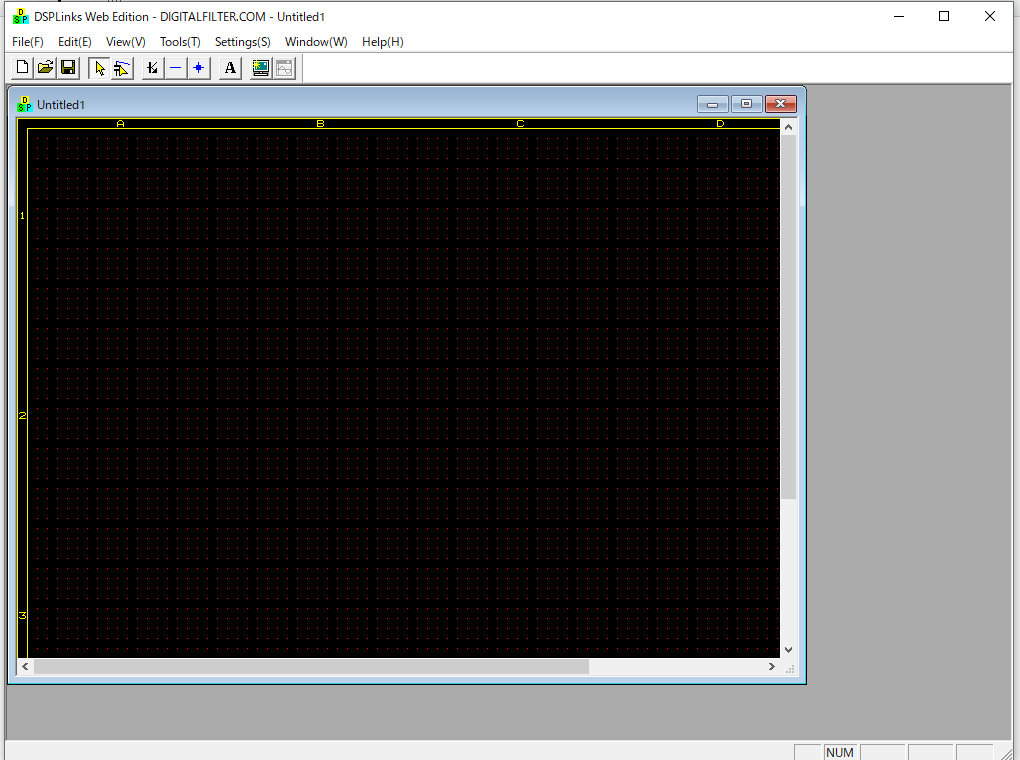
Task: Save using the floppy disk icon
Action: click(x=68, y=68)
